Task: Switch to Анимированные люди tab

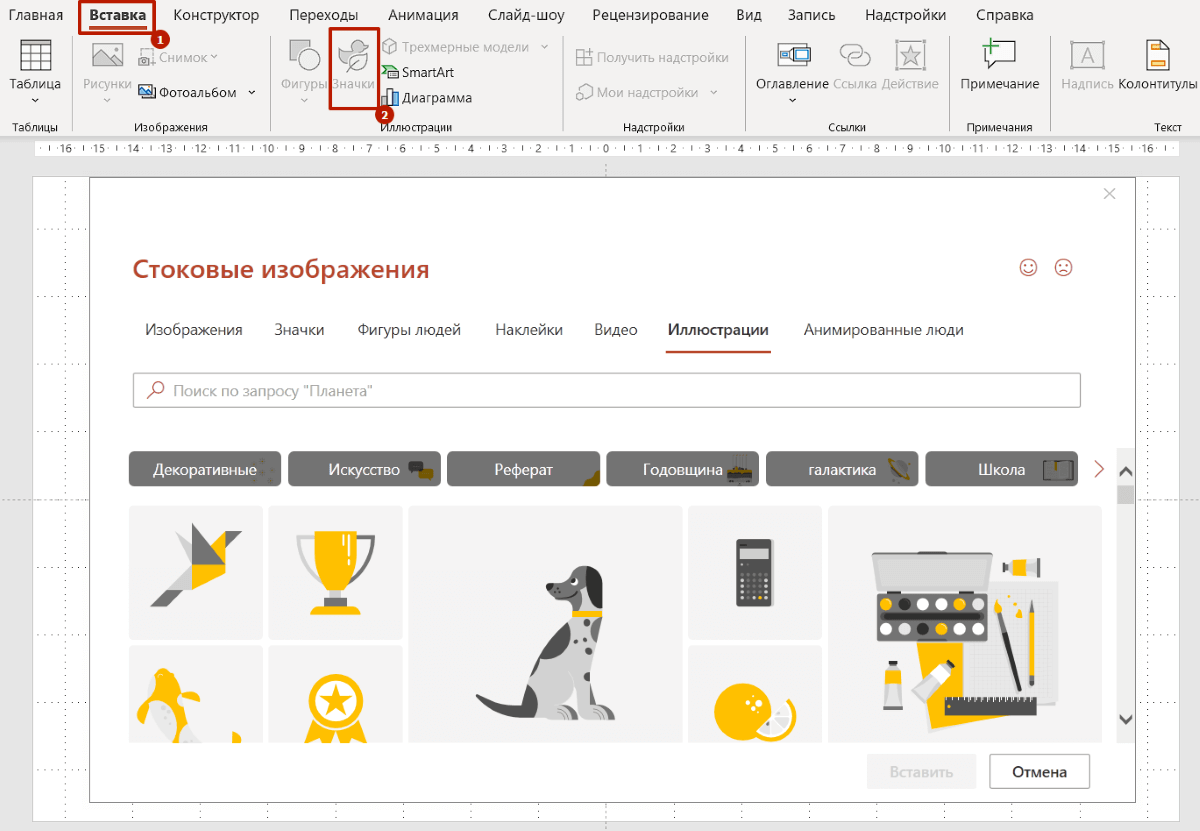Action: pos(884,330)
